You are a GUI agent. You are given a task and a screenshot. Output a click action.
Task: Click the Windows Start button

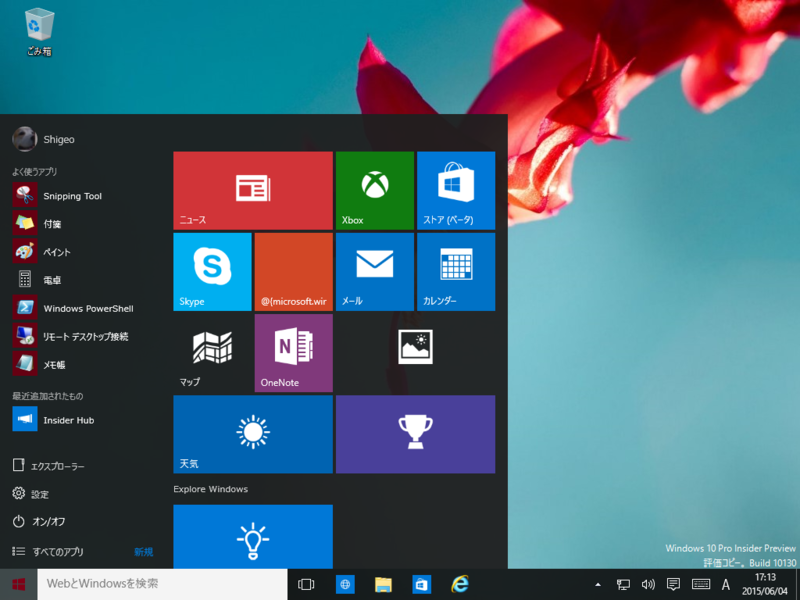pos(18,584)
